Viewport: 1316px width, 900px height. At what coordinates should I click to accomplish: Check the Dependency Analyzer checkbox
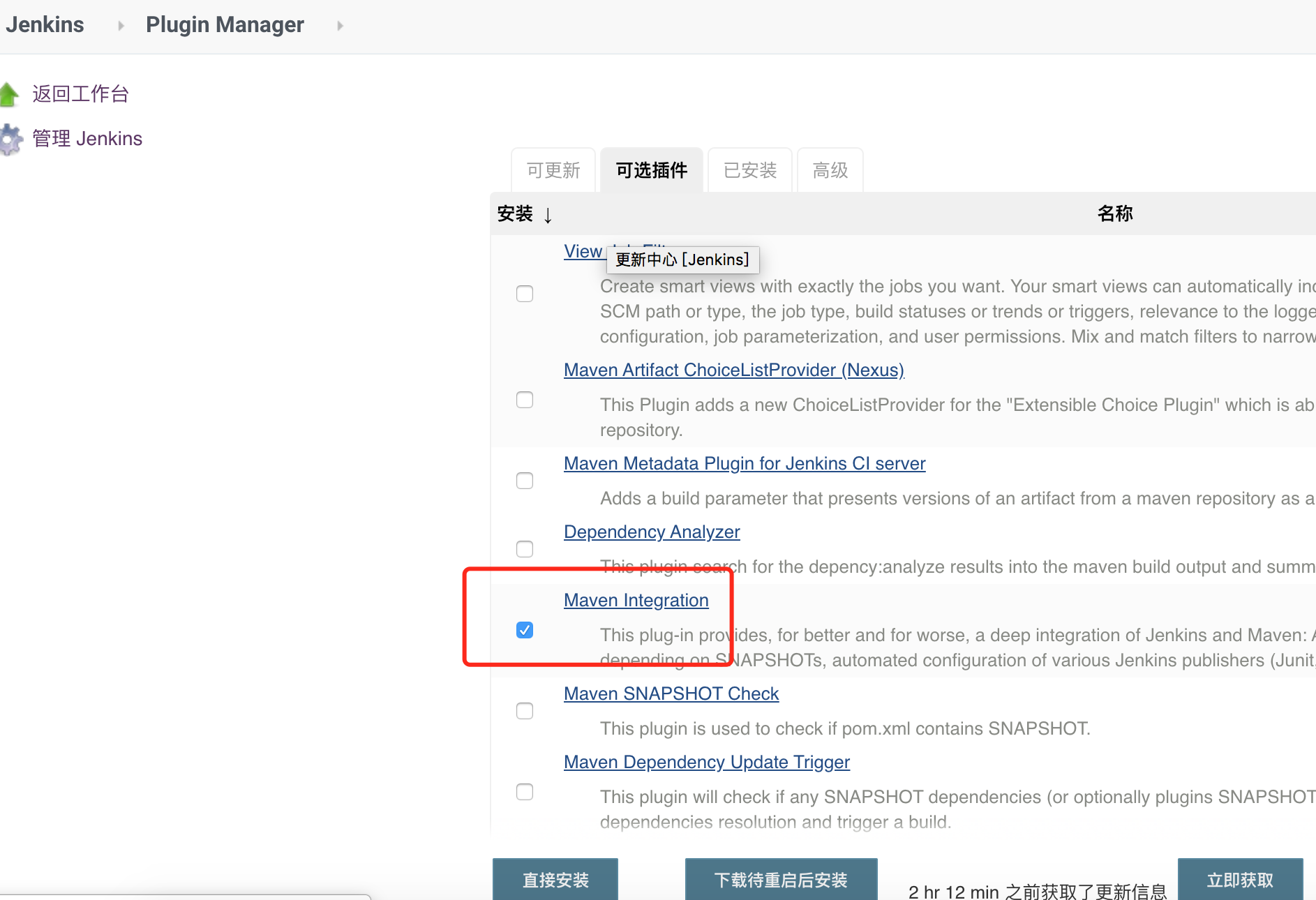[x=525, y=549]
